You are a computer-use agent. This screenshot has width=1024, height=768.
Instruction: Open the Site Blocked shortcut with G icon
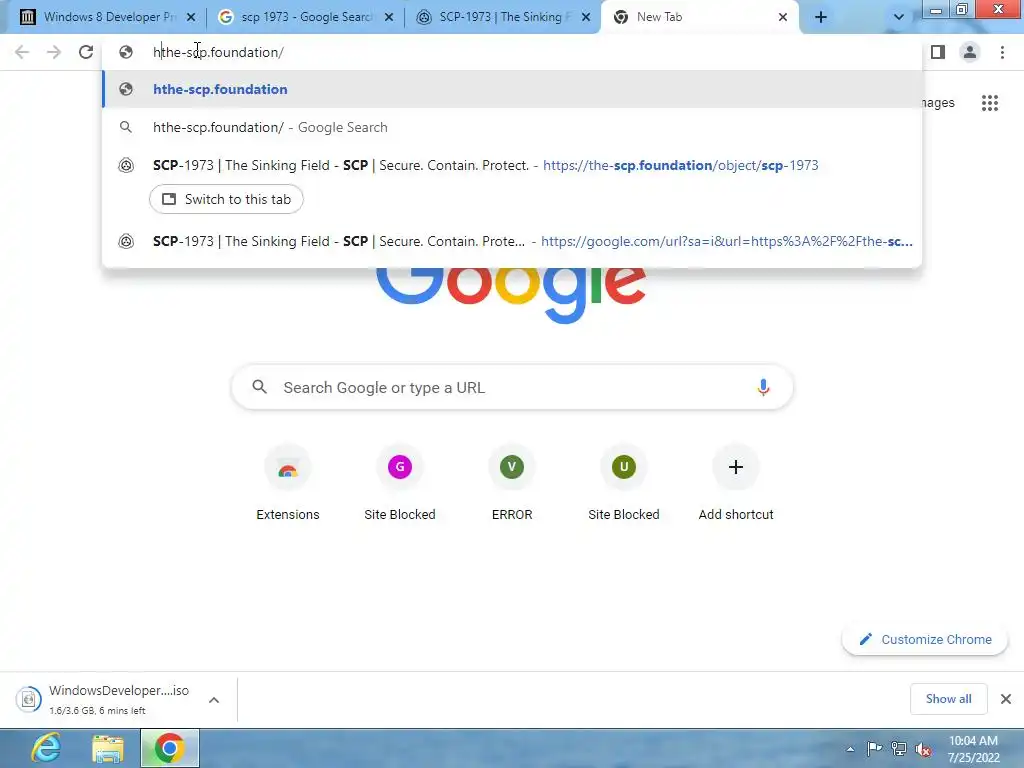pyautogui.click(x=400, y=483)
